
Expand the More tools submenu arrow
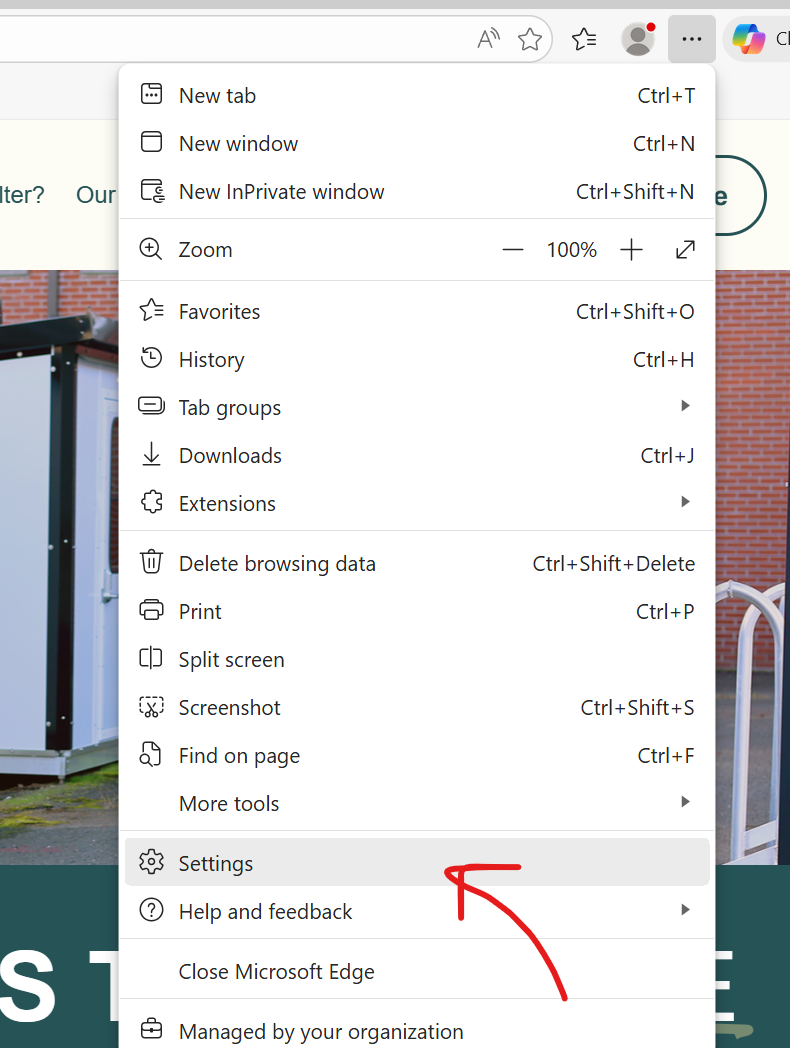685,801
